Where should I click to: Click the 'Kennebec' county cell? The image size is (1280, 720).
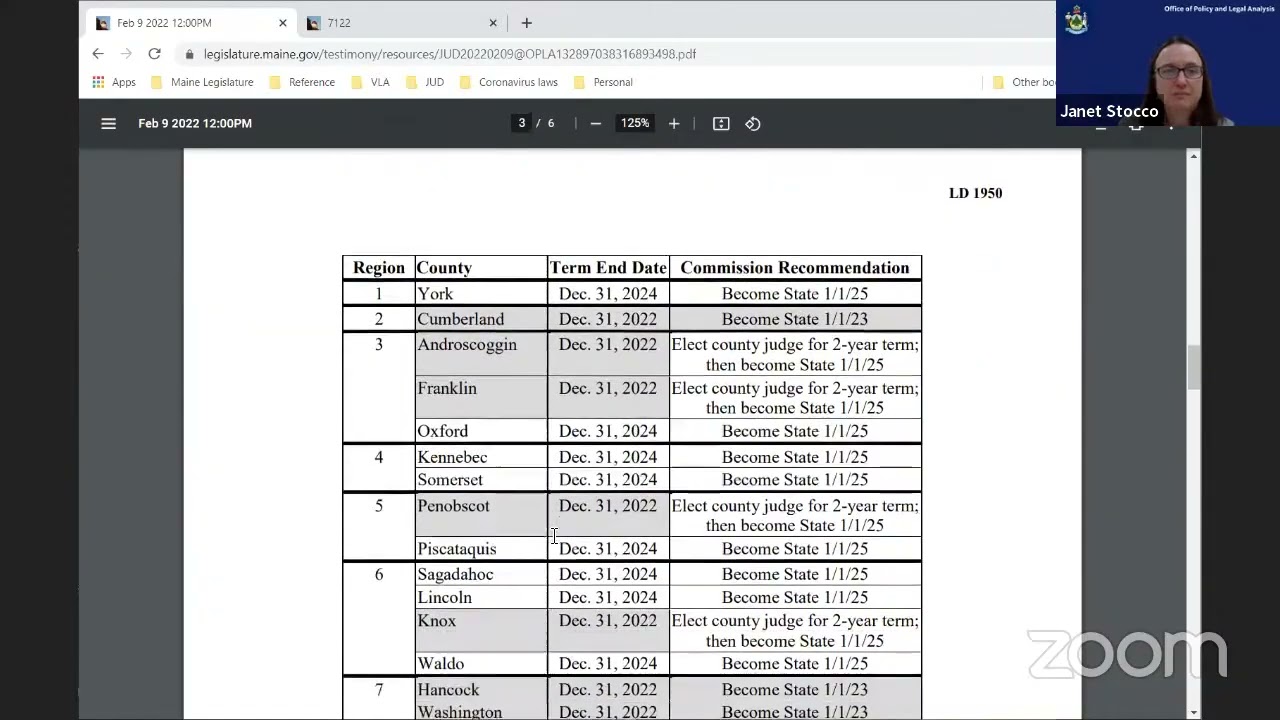[x=481, y=457]
